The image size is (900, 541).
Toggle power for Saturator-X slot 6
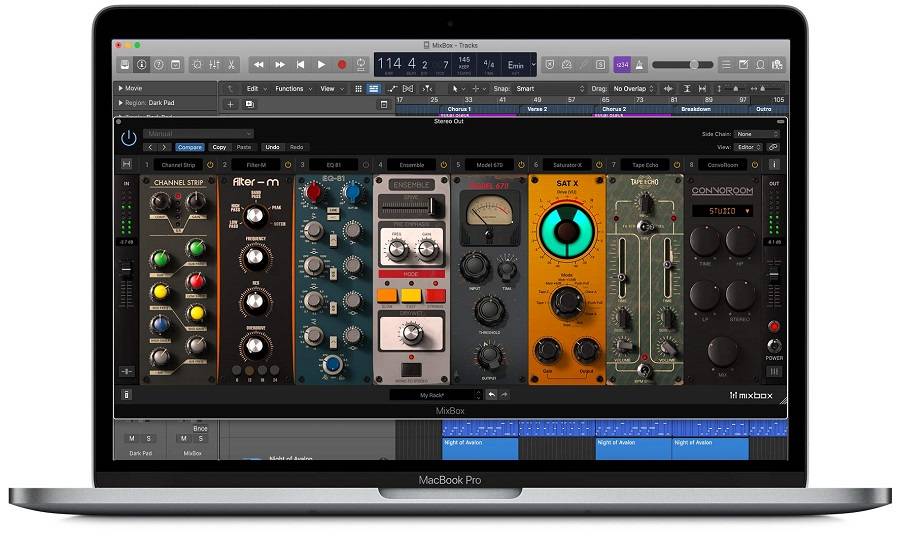[599, 164]
